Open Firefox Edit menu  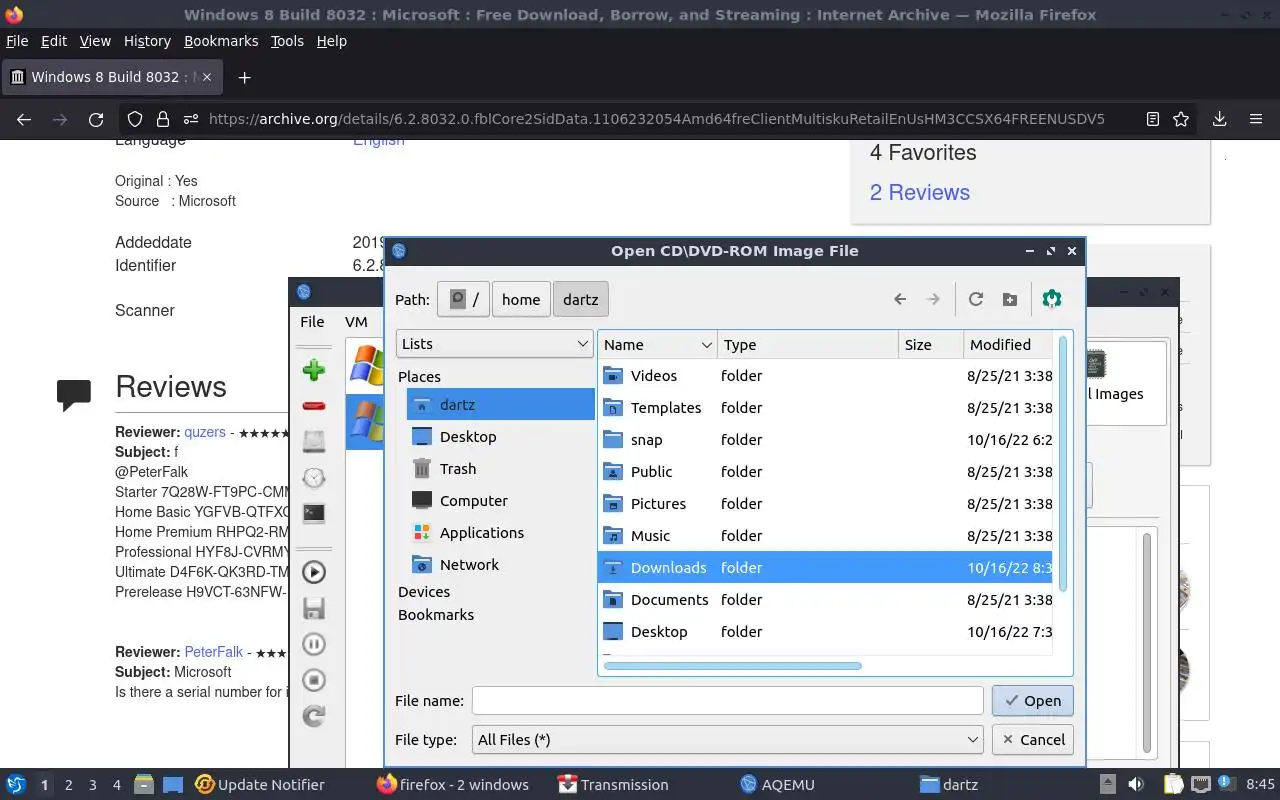tap(53, 41)
